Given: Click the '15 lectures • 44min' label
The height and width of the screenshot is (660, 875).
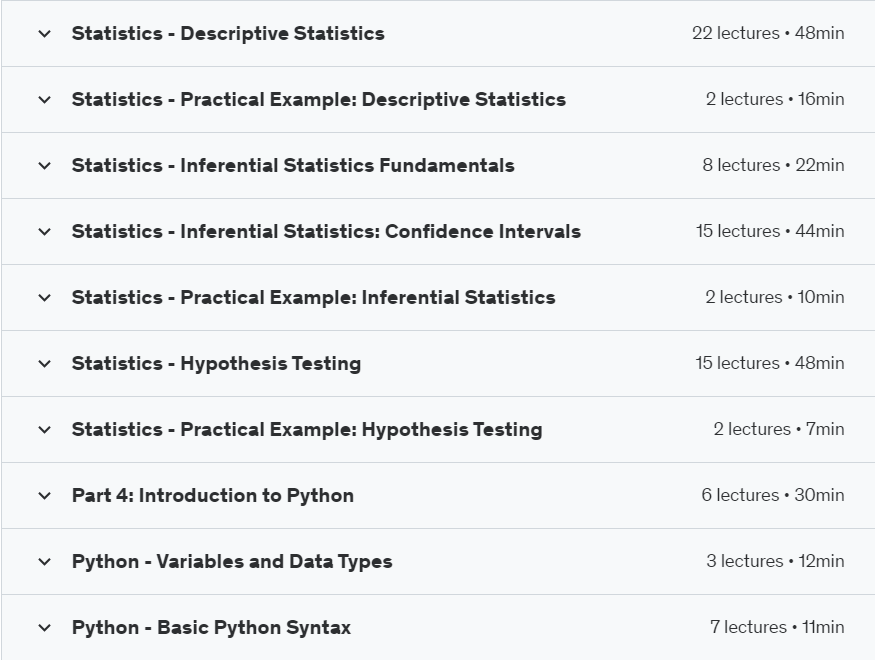Looking at the screenshot, I should pos(770,232).
